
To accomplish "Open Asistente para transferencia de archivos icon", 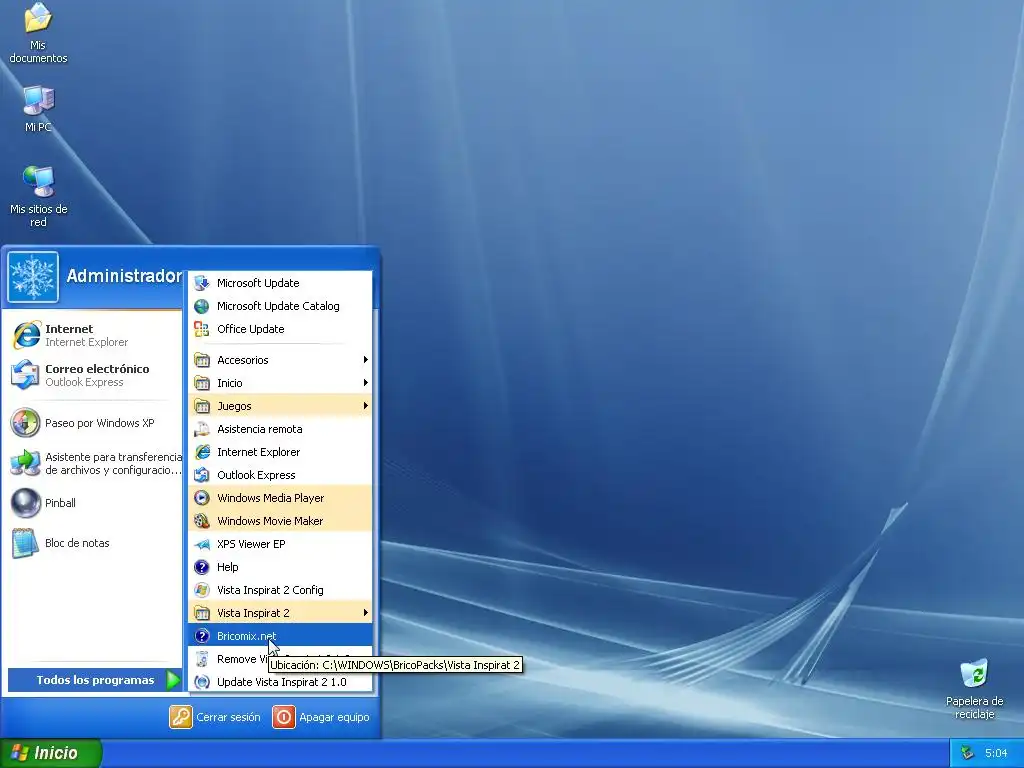I will click(x=26, y=463).
